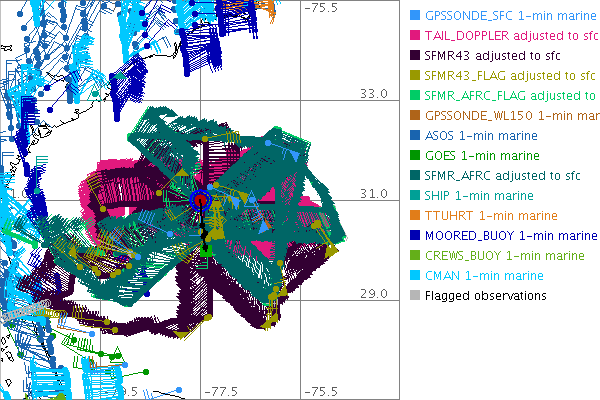Select the CREWS_BUOY 1-min marine label
The width and height of the screenshot is (600, 400).
(x=505, y=256)
